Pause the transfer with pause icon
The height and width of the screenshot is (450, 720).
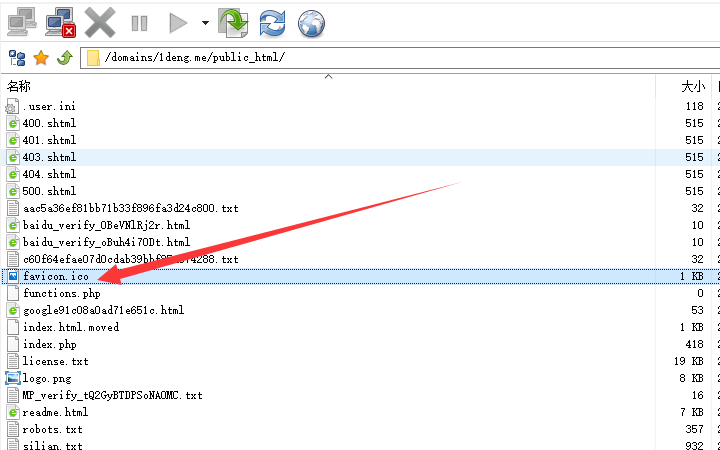coord(139,21)
